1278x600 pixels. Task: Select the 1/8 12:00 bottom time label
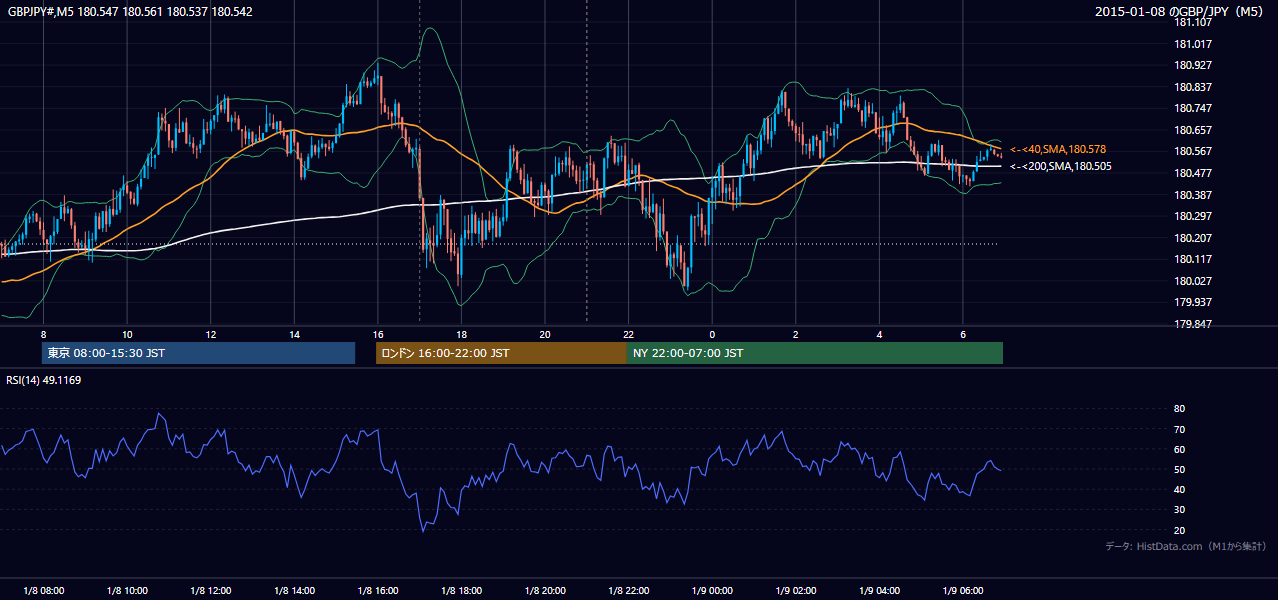[211, 591]
